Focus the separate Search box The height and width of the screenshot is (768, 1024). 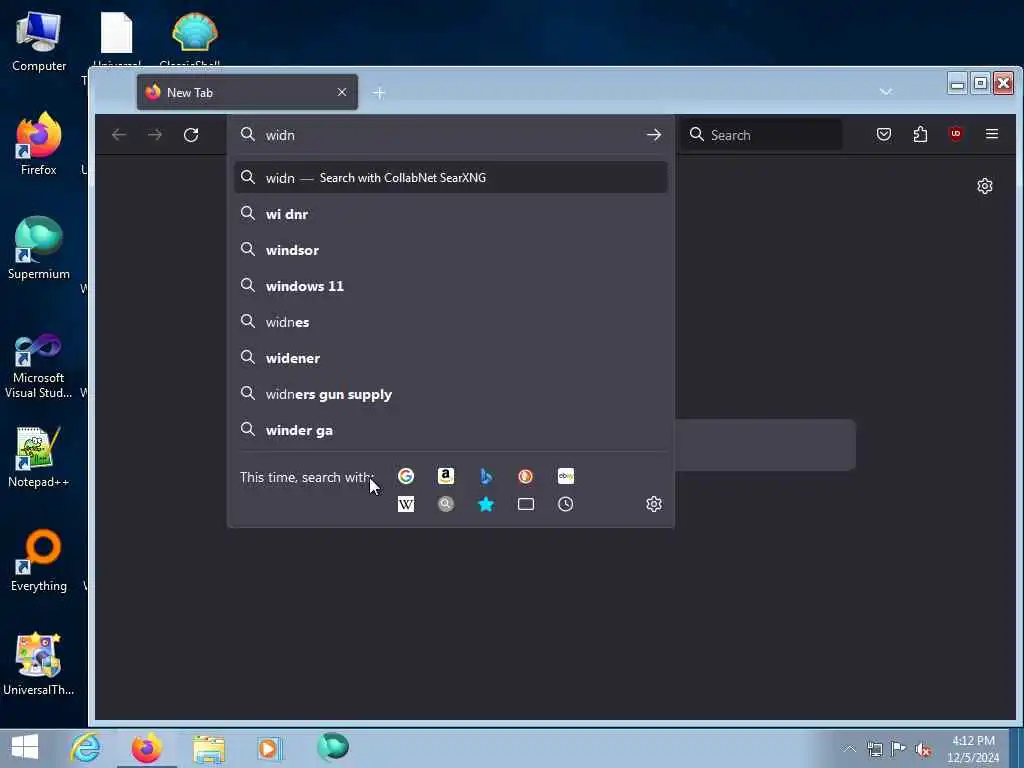(761, 135)
